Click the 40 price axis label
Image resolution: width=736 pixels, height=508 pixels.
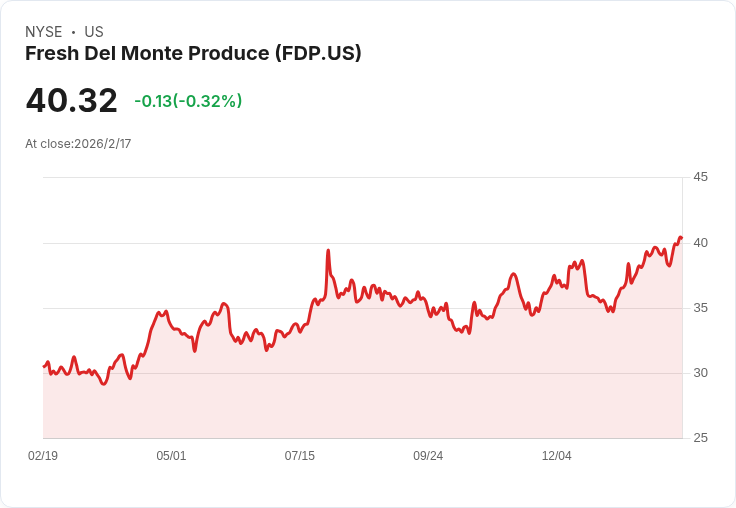(700, 243)
